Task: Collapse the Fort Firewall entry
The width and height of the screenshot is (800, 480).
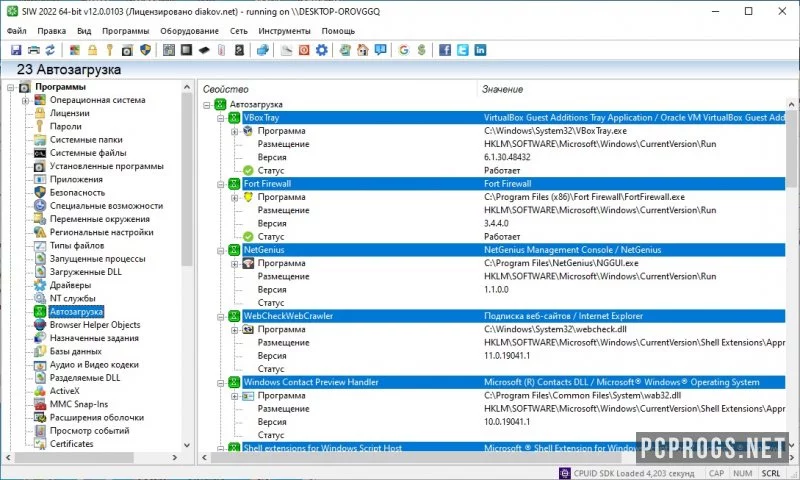Action: (x=220, y=184)
